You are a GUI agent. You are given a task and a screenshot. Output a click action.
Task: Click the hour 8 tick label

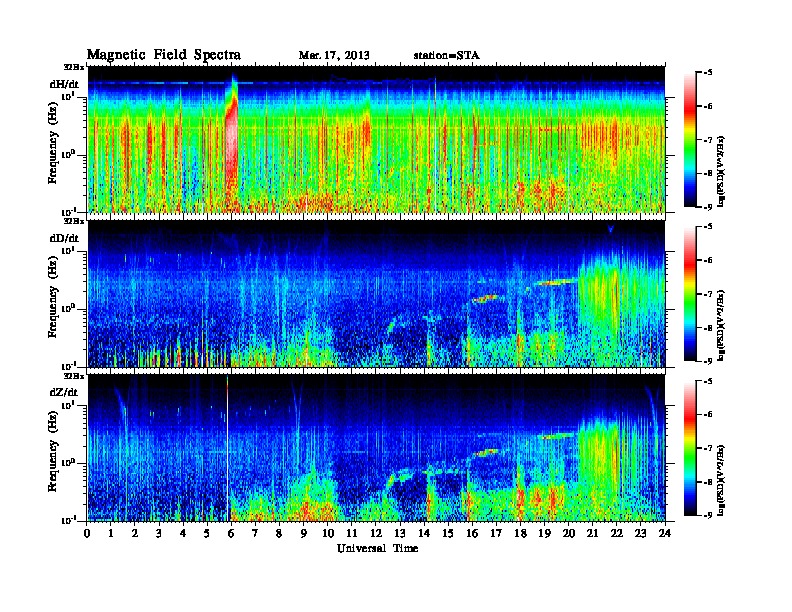[x=280, y=533]
